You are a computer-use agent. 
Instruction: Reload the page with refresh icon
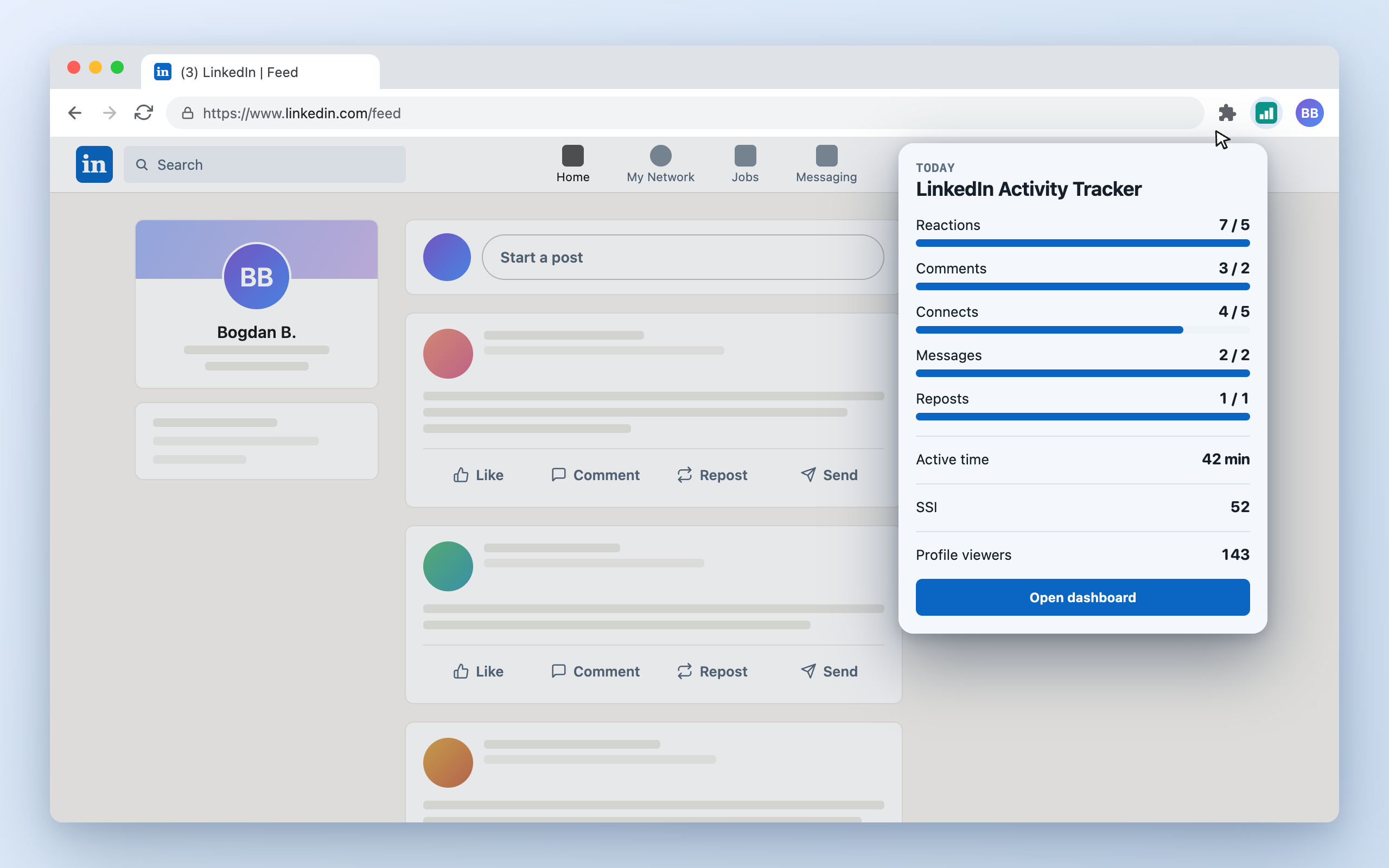[x=143, y=113]
